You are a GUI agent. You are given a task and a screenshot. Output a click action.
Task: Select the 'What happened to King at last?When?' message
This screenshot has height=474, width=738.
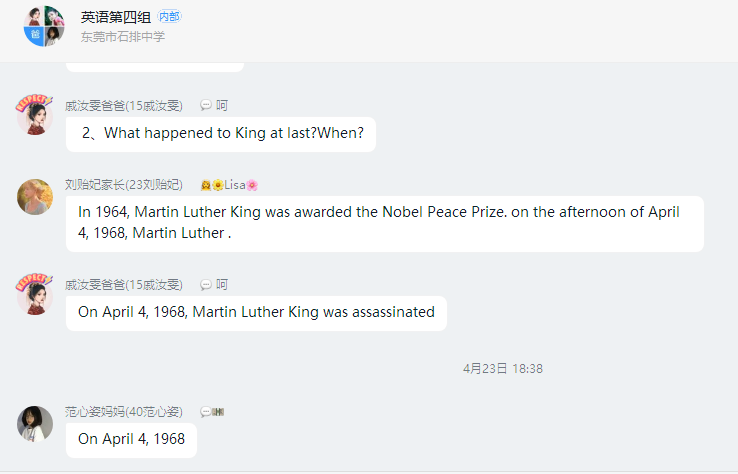[x=221, y=134]
